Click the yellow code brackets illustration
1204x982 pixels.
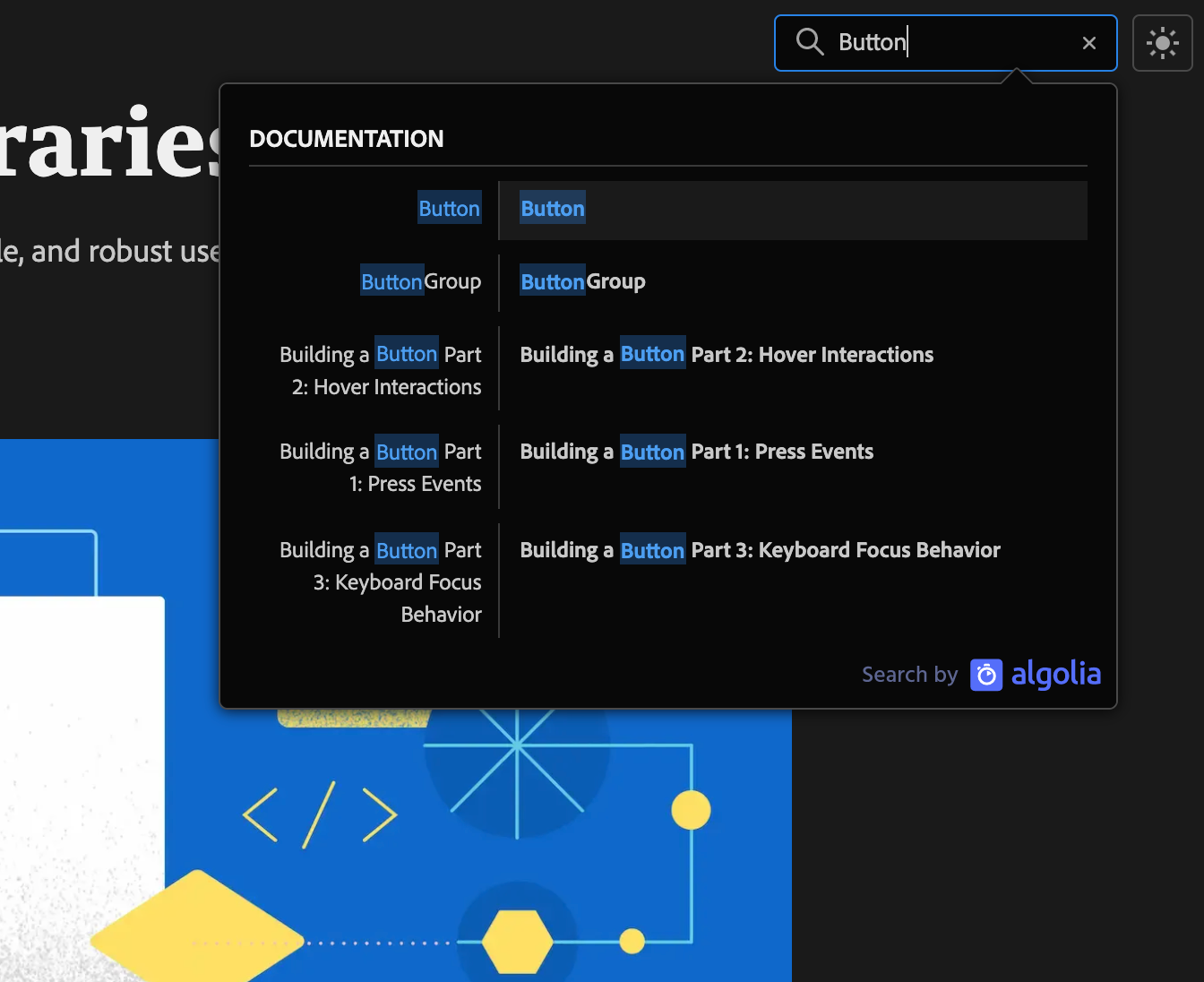click(320, 814)
